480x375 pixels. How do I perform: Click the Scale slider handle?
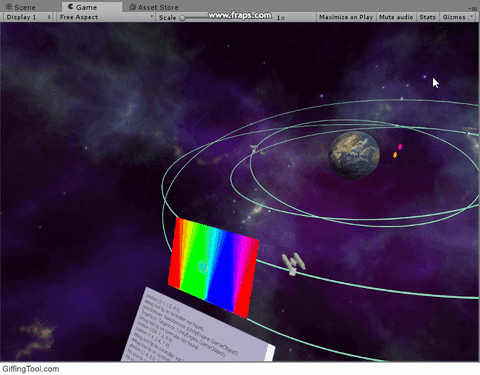click(x=182, y=18)
